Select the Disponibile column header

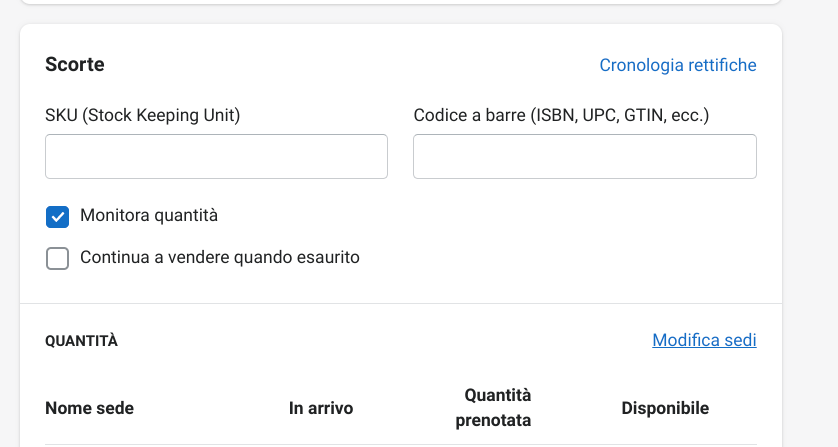pyautogui.click(x=665, y=408)
